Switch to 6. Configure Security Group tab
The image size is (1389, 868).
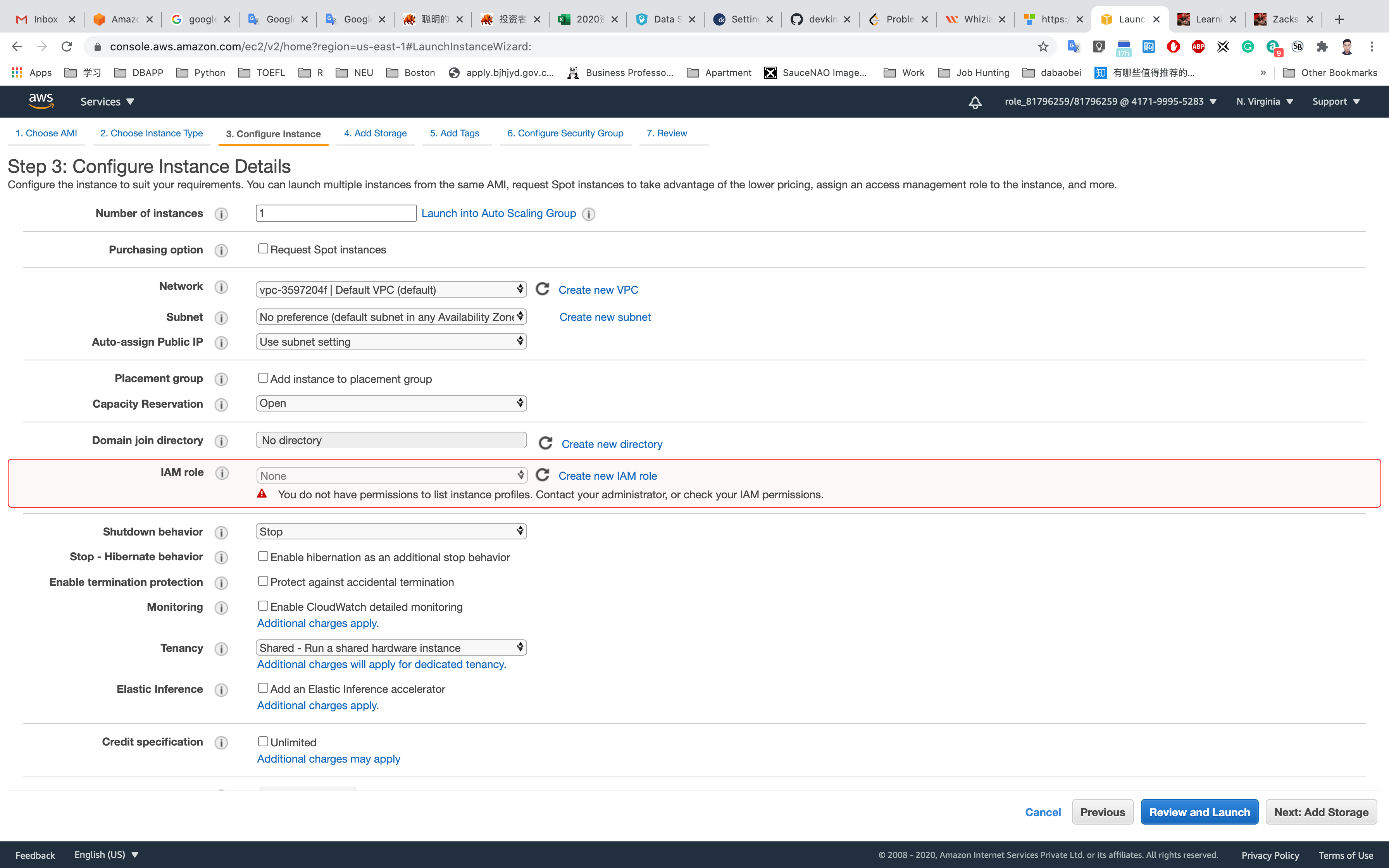coord(565,133)
